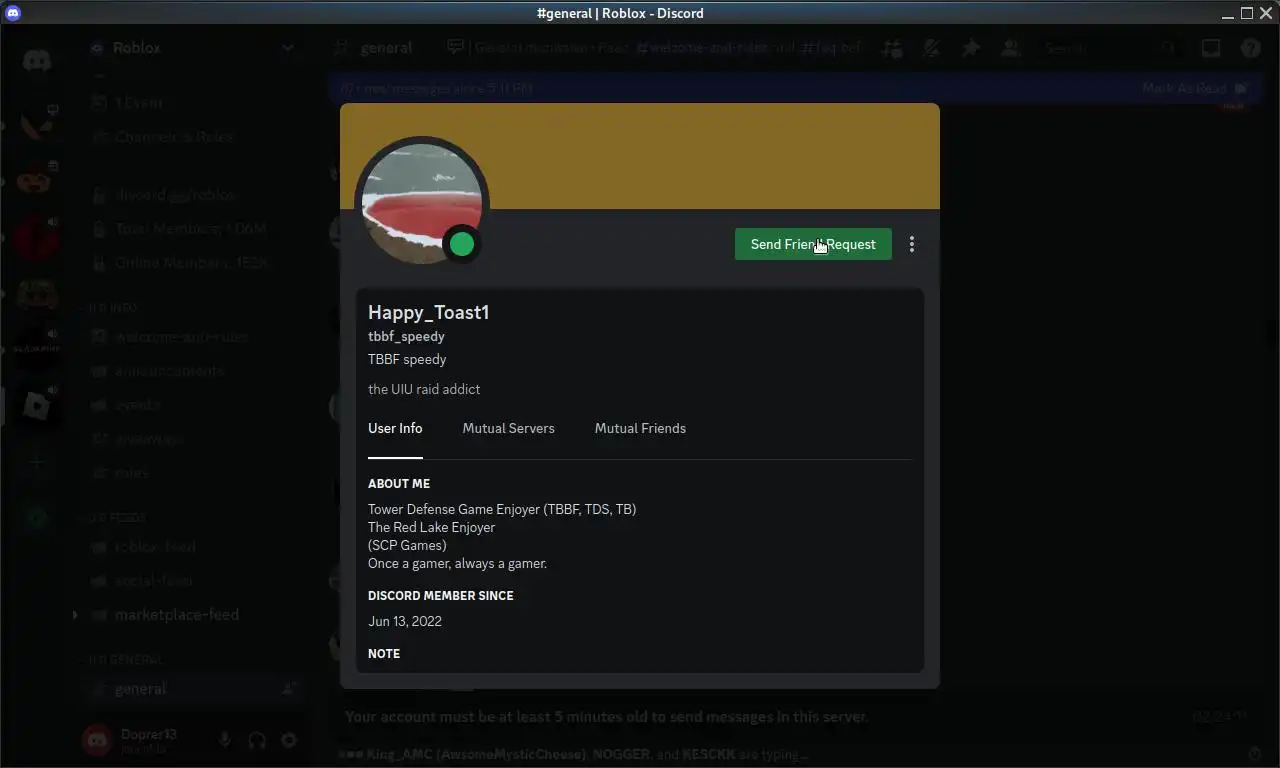This screenshot has width=1280, height=768.
Task: Expand the marketplace-feed channel threads arrow
Action: coord(75,614)
